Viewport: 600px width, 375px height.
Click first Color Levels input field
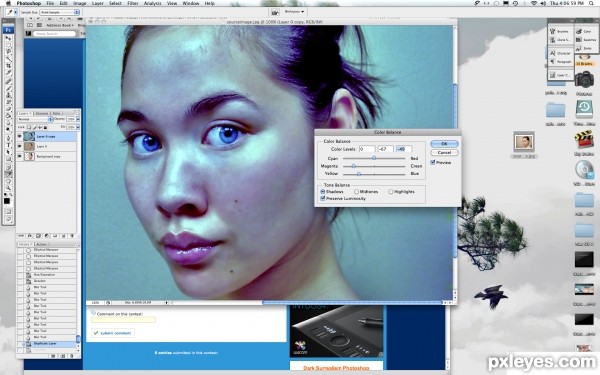click(367, 149)
